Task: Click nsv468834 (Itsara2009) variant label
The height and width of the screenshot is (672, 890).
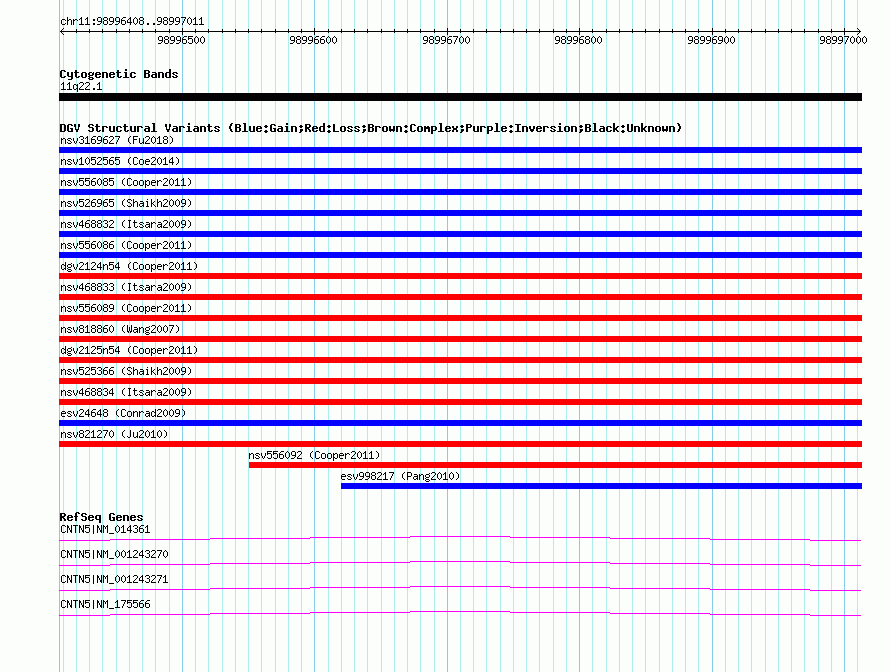Action: 126,392
